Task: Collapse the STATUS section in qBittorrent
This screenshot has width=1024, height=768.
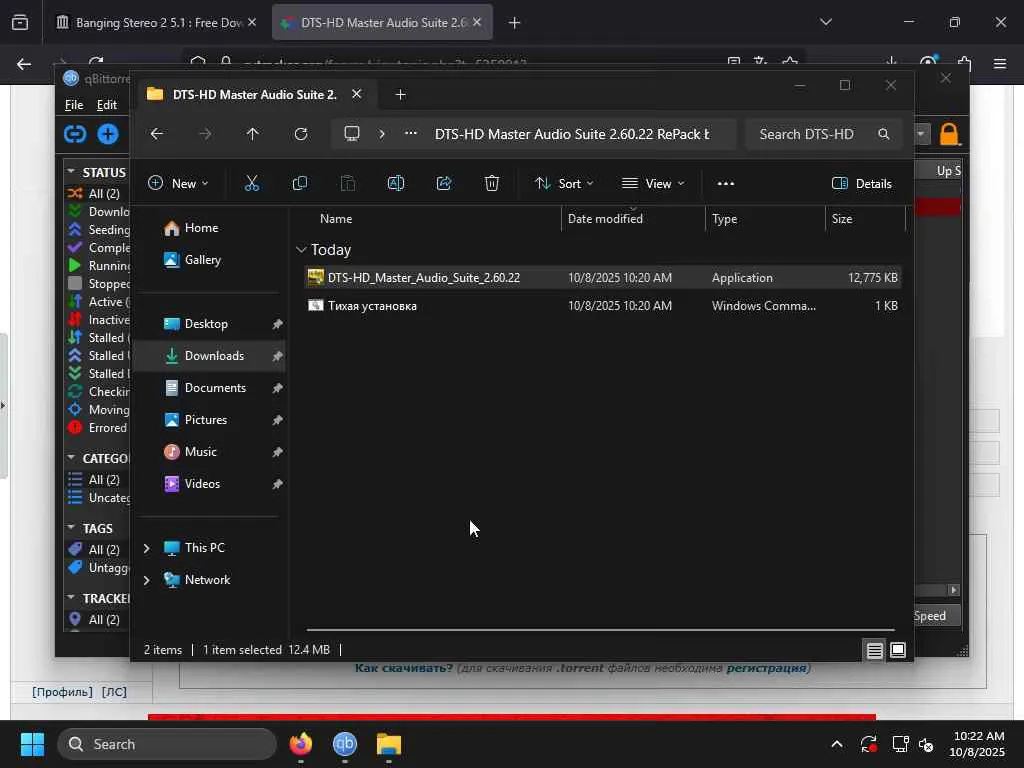Action: 71,172
